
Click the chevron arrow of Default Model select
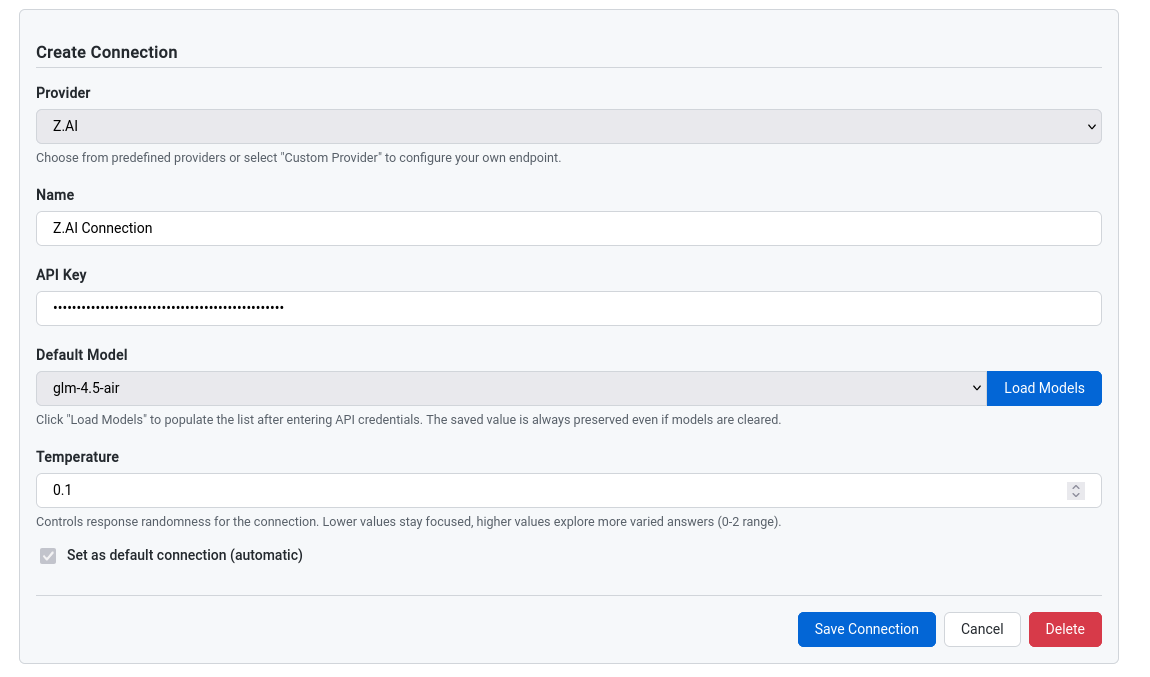[x=977, y=388]
